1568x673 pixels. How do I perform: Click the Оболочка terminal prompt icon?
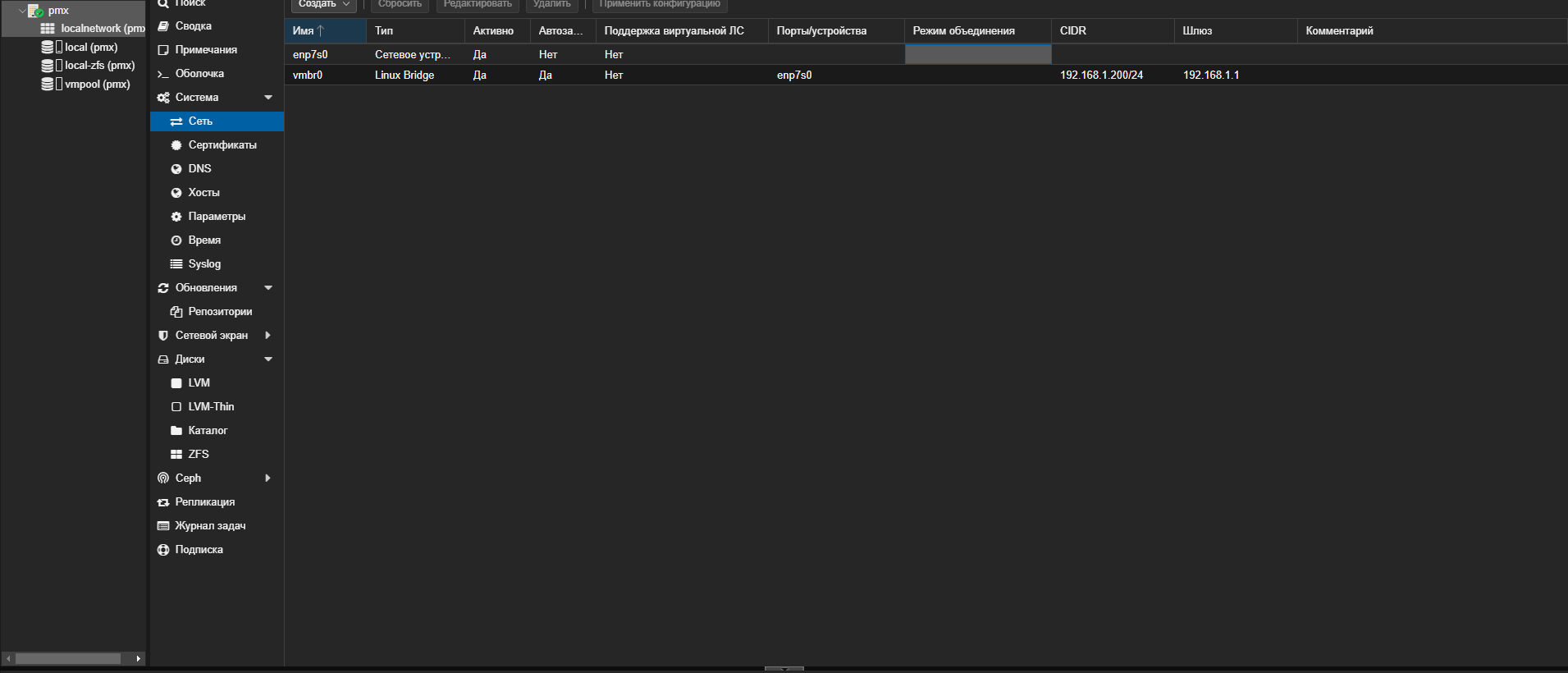163,74
